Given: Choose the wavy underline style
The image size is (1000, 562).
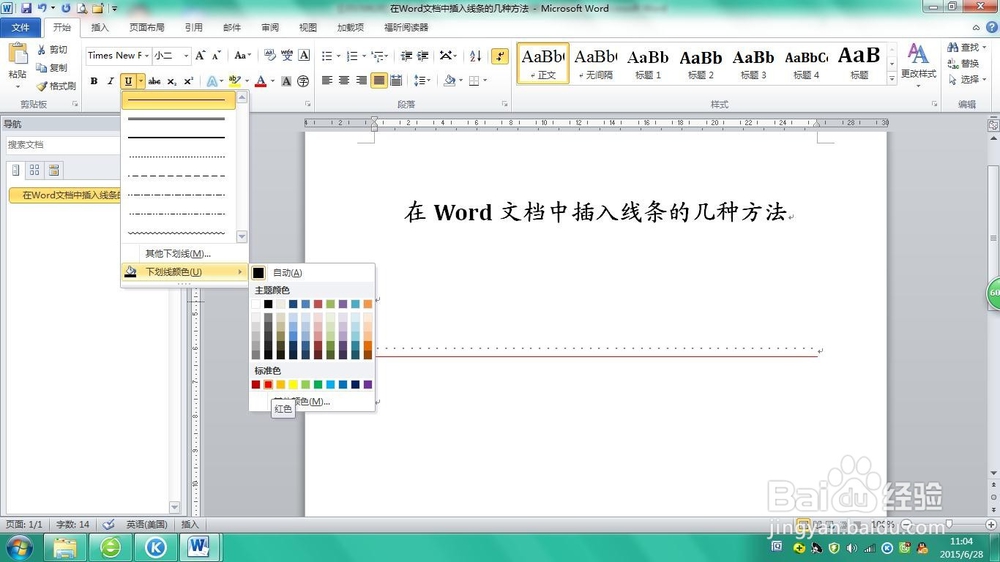Looking at the screenshot, I should click(x=177, y=233).
